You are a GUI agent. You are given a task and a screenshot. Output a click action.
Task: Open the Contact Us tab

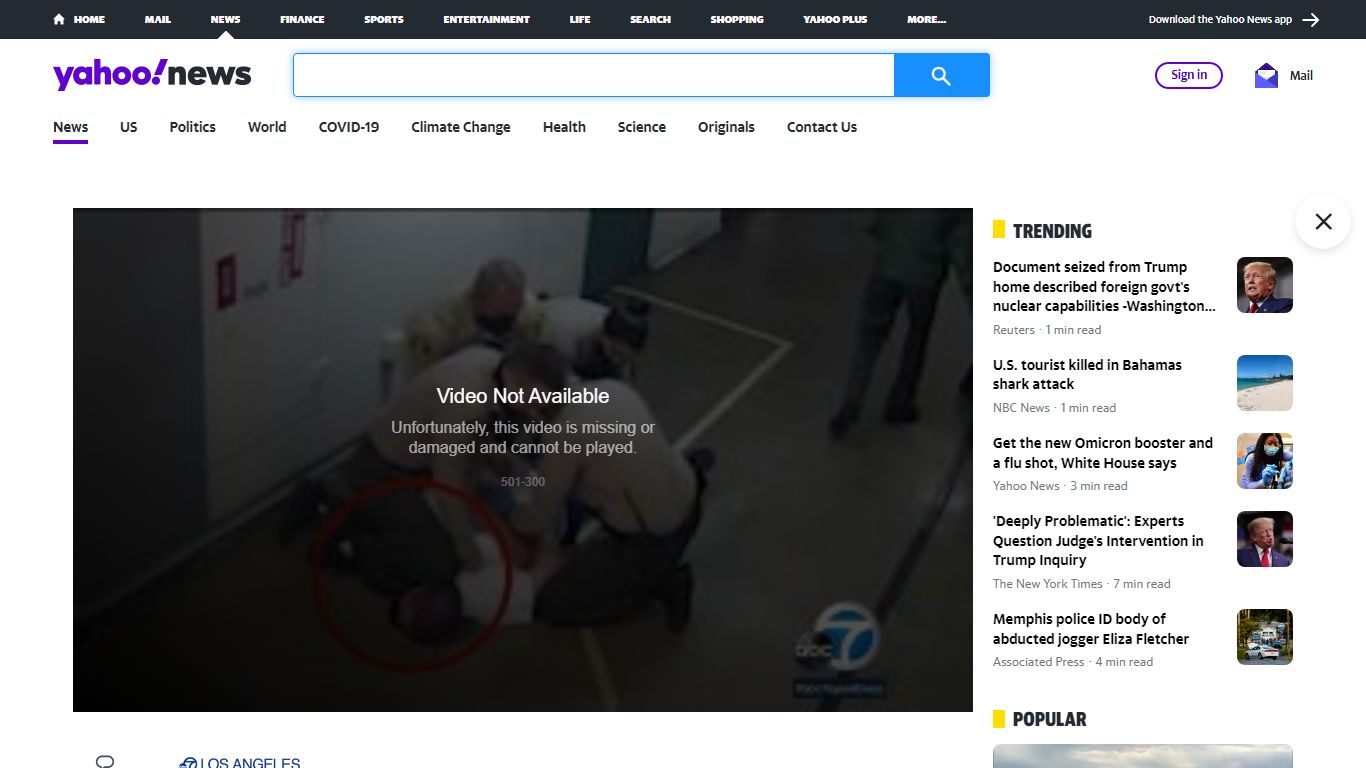tap(822, 127)
